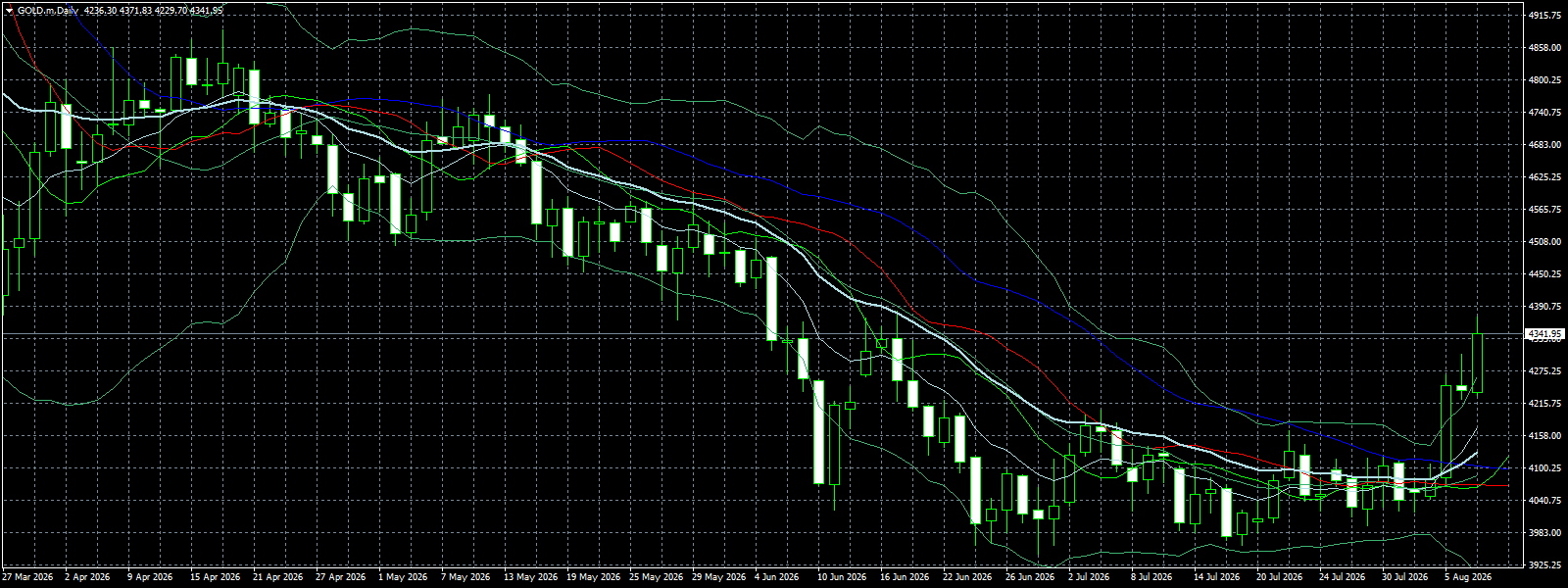Select the 20 Jul 2026 time axis label
Screen dimensions: 1568x588
coord(1280,577)
